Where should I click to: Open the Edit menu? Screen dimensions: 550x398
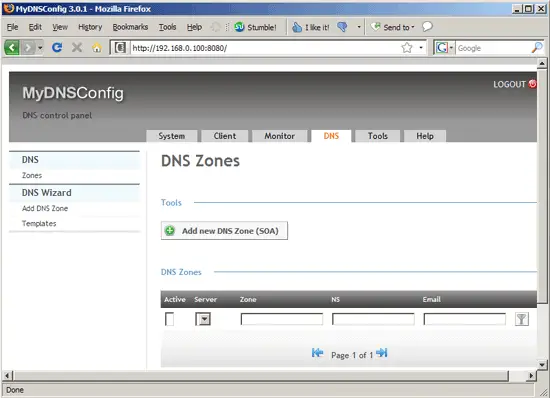click(x=35, y=27)
